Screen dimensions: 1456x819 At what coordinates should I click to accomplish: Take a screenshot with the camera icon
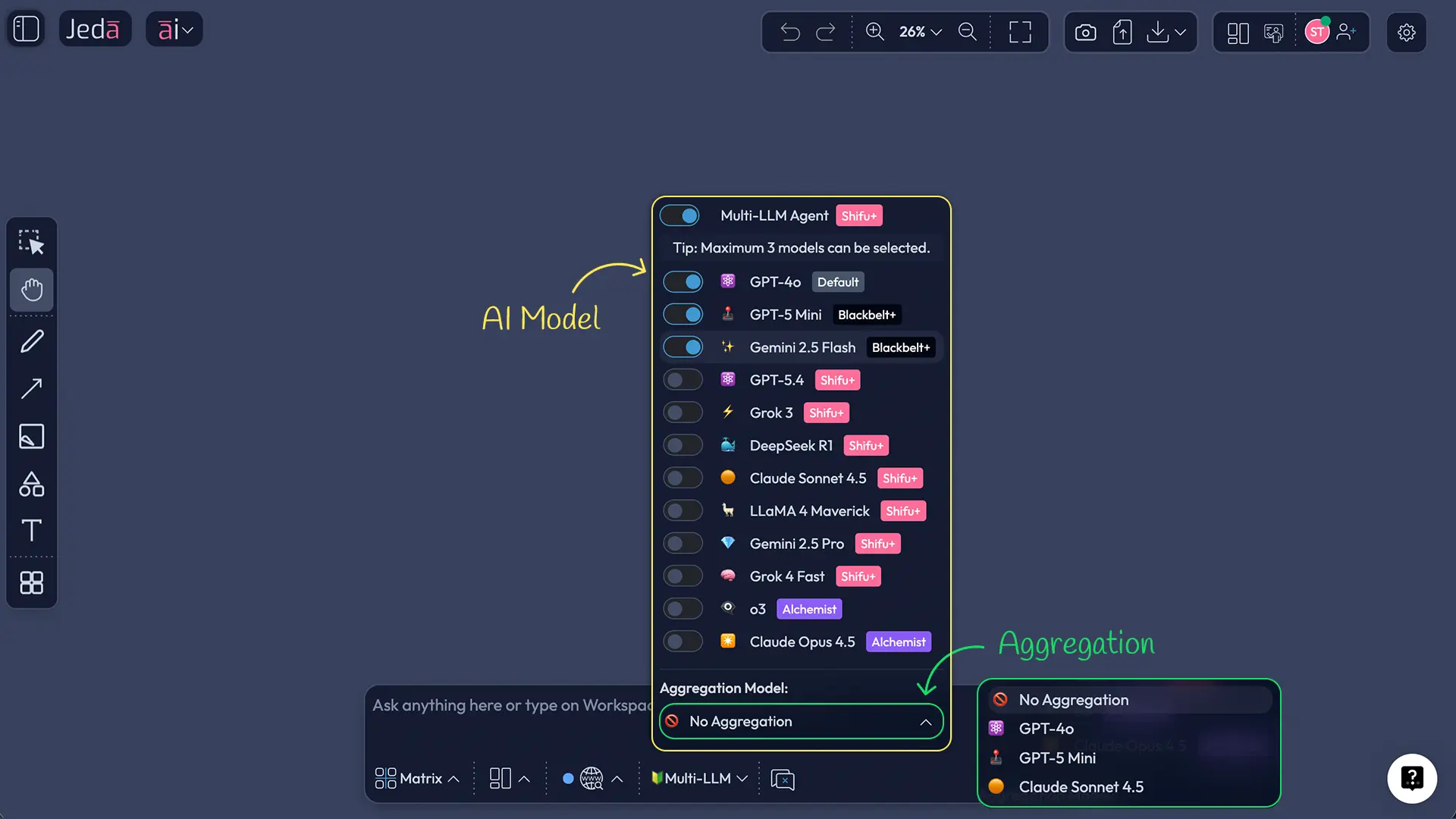pos(1085,32)
